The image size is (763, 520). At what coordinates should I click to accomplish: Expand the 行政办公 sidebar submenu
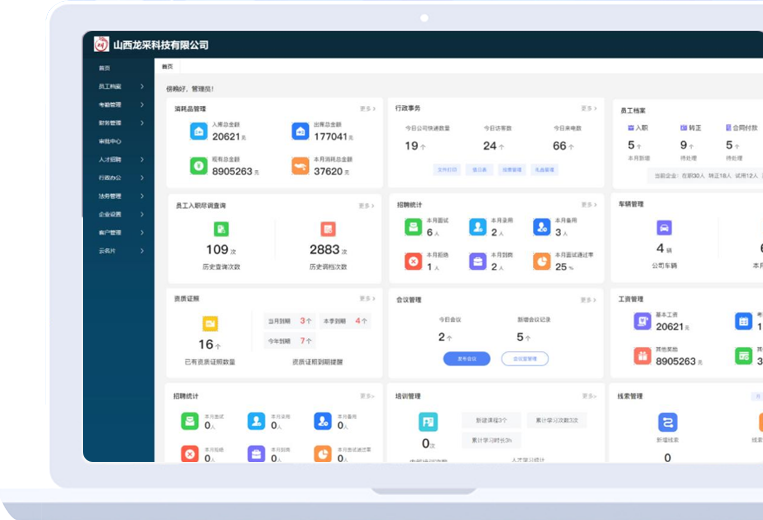point(142,178)
